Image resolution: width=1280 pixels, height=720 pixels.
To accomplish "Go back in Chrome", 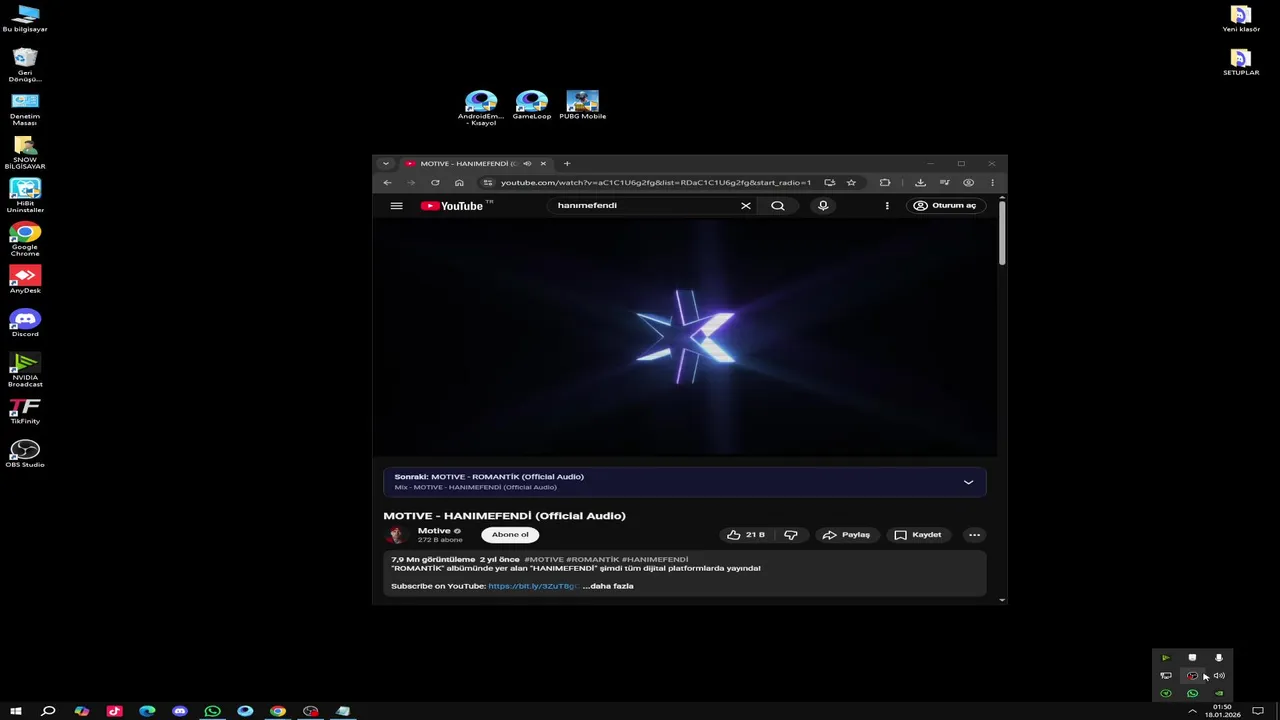I will pos(387,183).
